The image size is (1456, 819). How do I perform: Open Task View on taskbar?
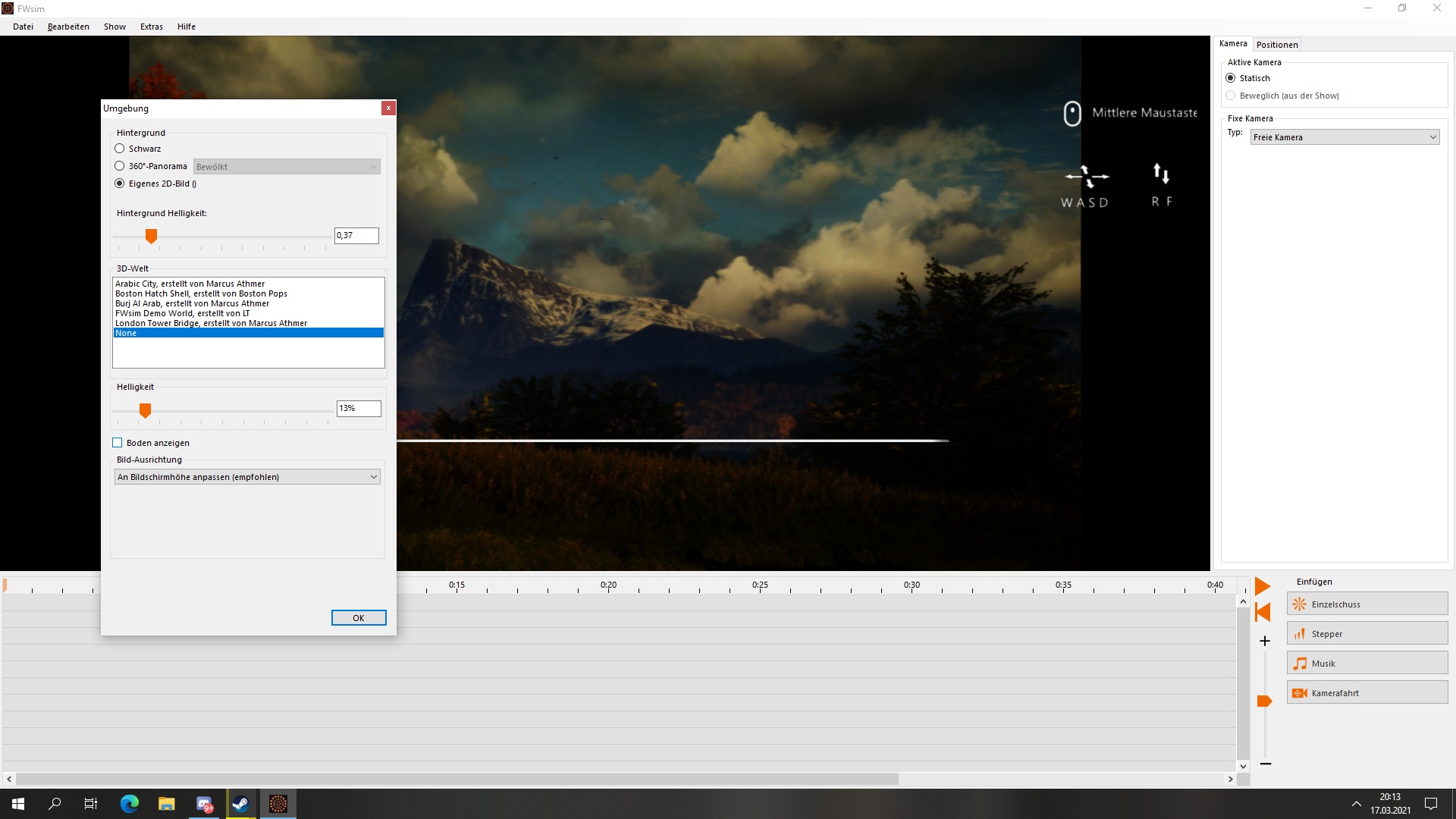[x=91, y=804]
